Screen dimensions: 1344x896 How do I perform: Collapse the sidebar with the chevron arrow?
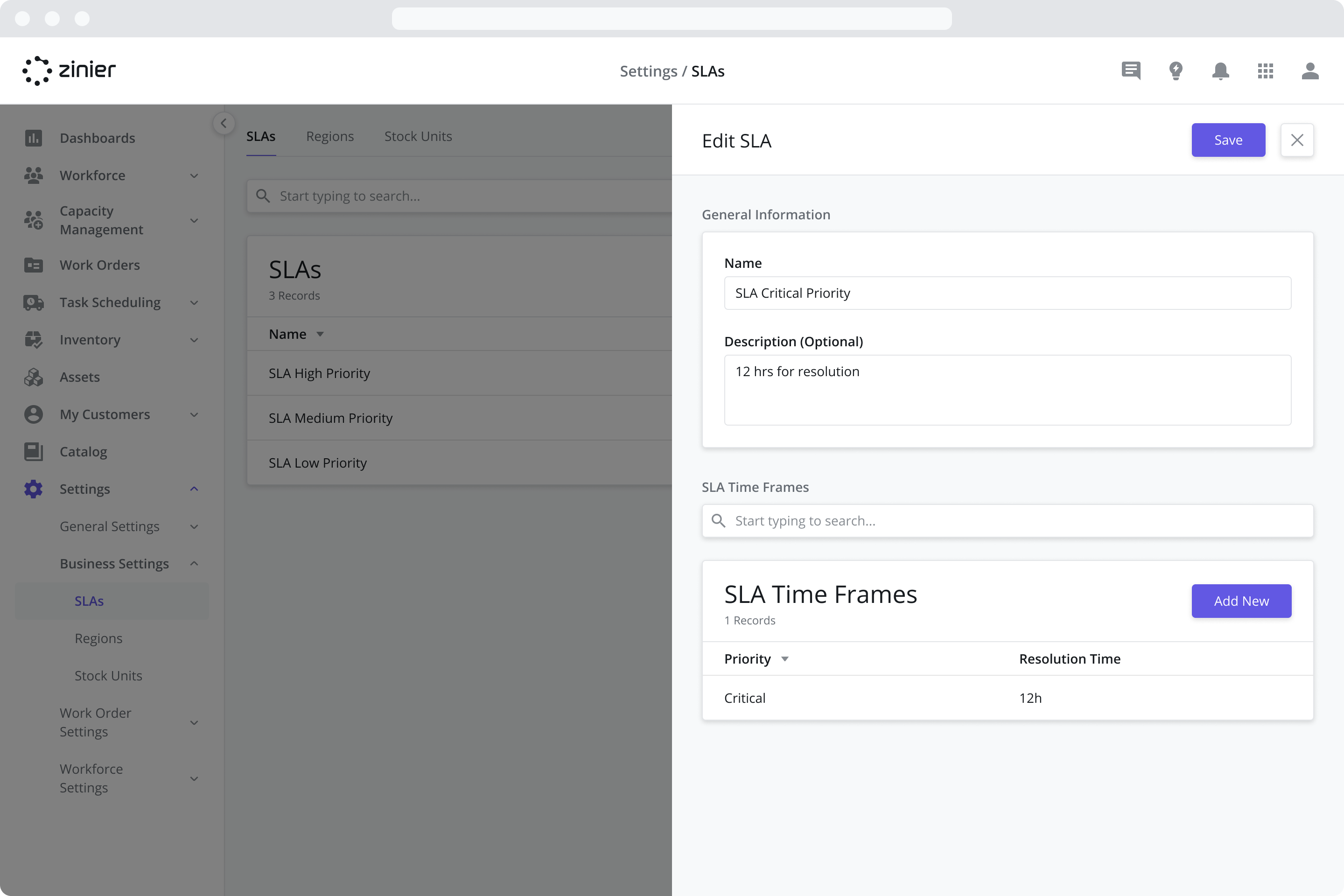pos(224,123)
